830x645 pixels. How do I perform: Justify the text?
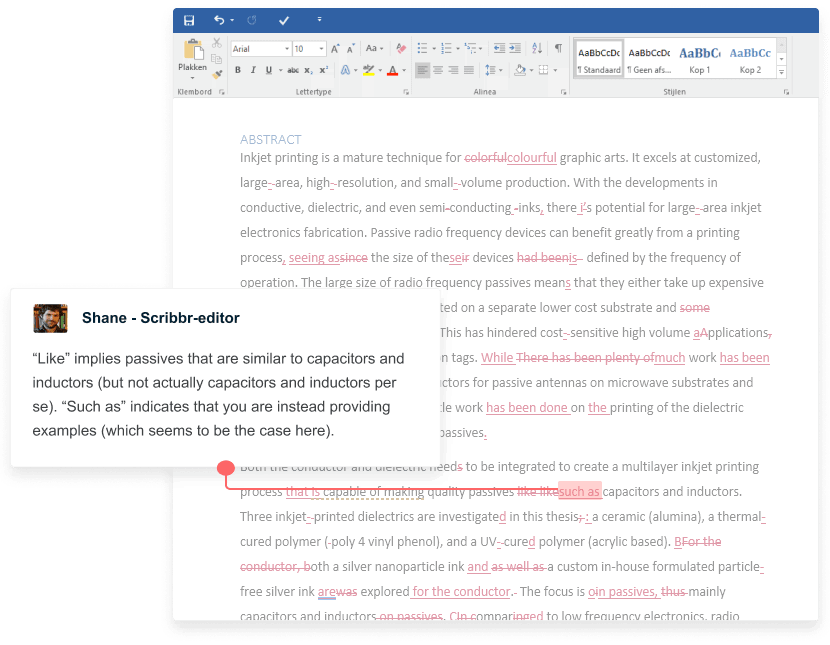pos(469,70)
